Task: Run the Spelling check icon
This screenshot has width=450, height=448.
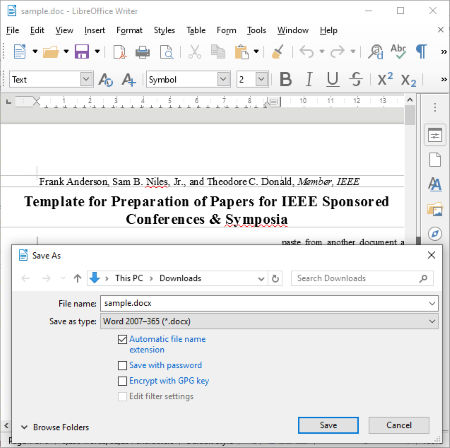Action: [398, 52]
